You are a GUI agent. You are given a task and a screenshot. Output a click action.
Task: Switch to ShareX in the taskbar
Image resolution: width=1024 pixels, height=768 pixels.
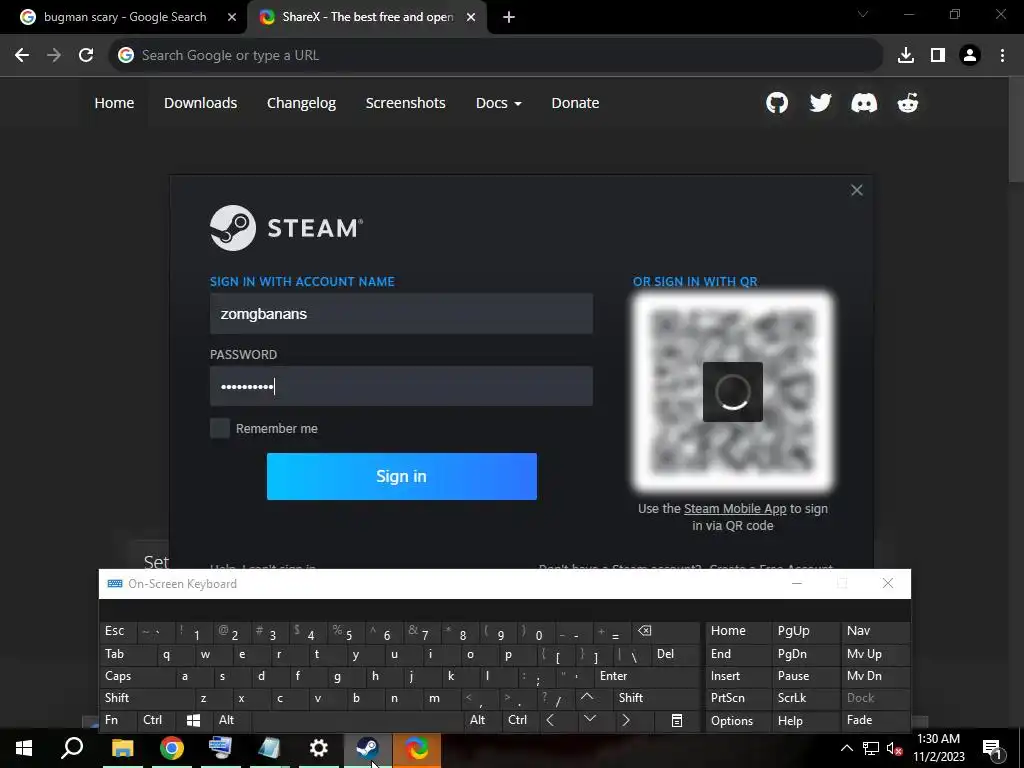coord(417,748)
